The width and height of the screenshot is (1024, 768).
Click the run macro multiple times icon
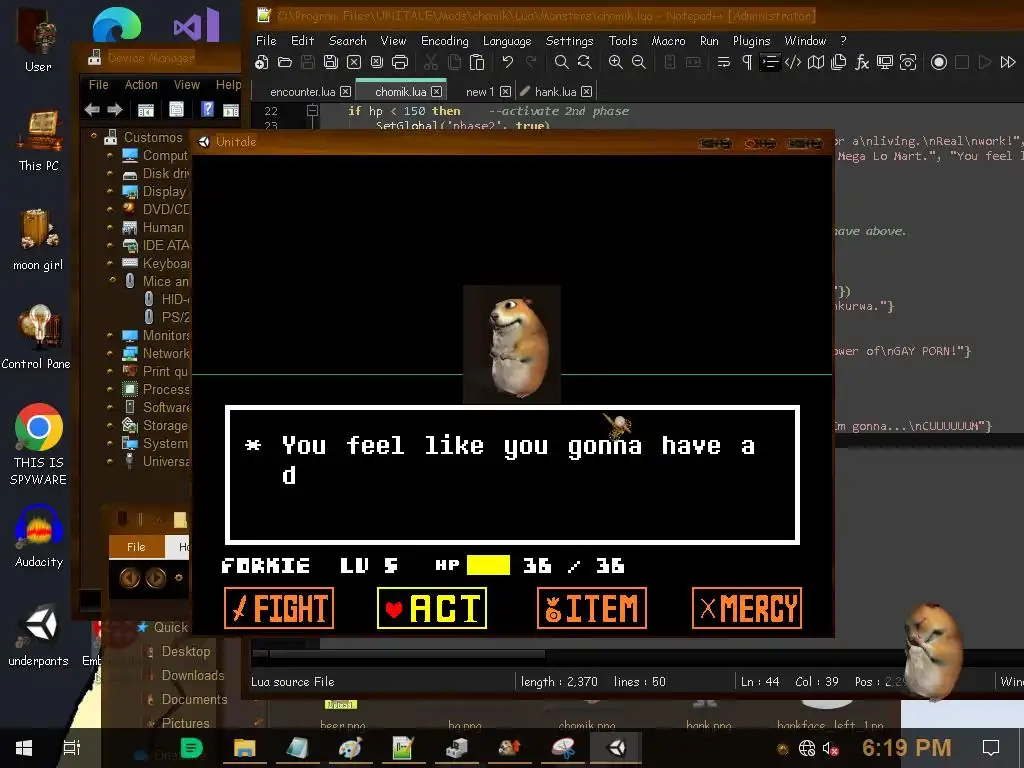tap(1008, 62)
